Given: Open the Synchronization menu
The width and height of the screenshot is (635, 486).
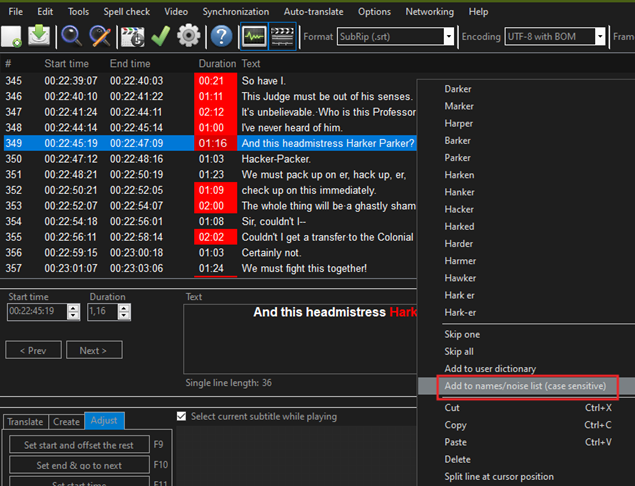Looking at the screenshot, I should tap(235, 11).
